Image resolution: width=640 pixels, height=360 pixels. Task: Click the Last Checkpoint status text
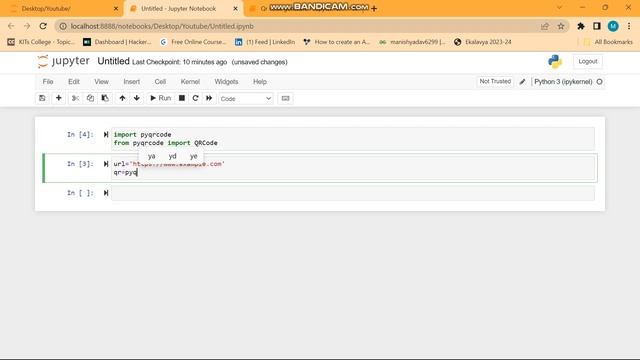tap(180, 62)
